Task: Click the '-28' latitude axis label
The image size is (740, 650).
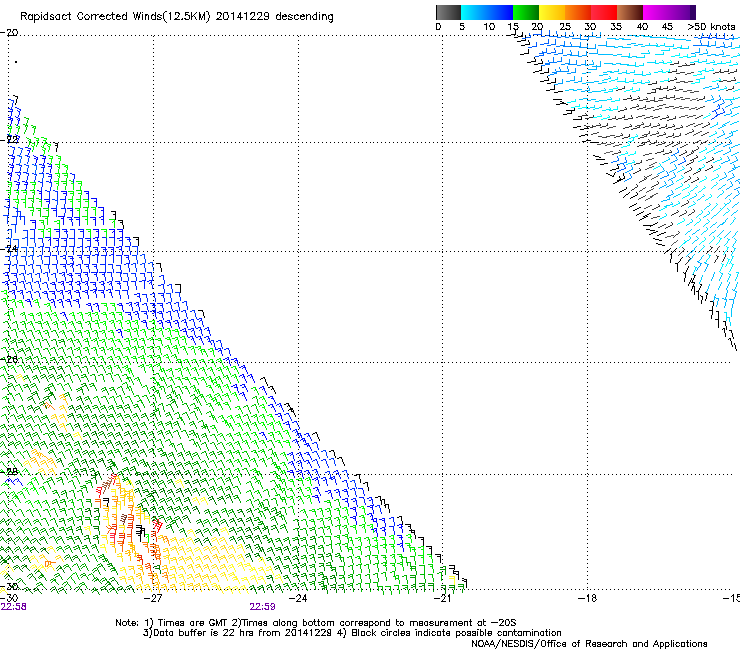Action: tap(9, 471)
